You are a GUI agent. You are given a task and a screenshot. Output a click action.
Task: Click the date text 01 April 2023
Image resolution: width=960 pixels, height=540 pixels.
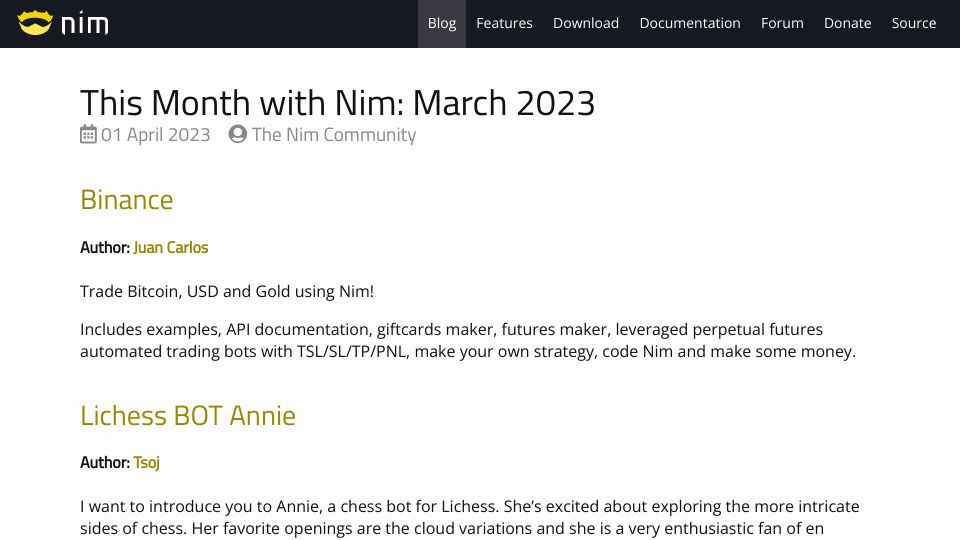[x=156, y=135]
